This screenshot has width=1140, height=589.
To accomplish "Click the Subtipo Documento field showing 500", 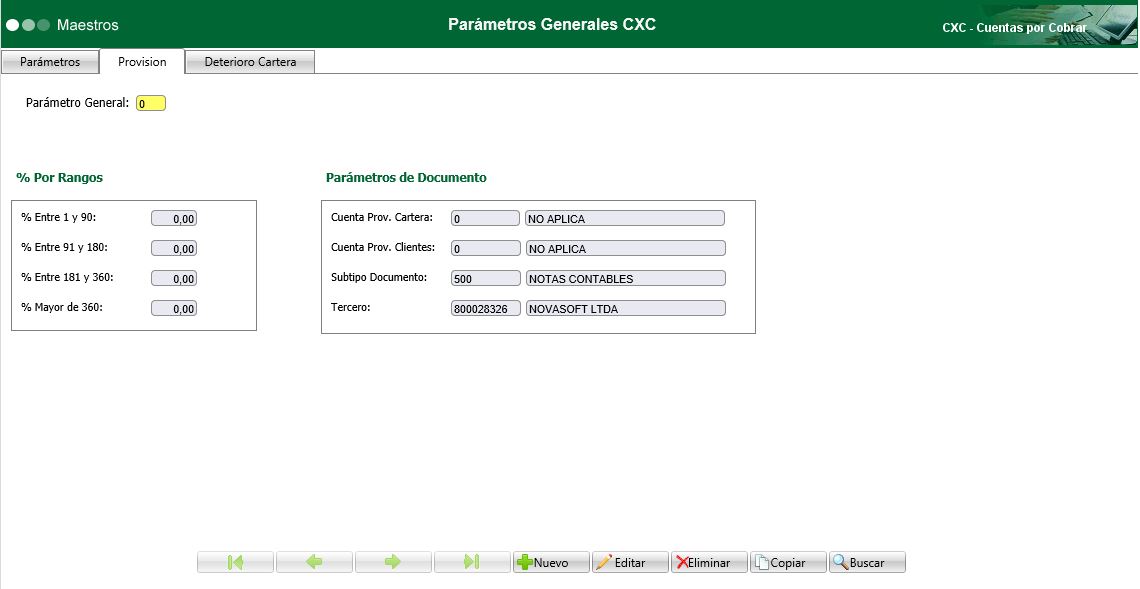I will click(485, 278).
